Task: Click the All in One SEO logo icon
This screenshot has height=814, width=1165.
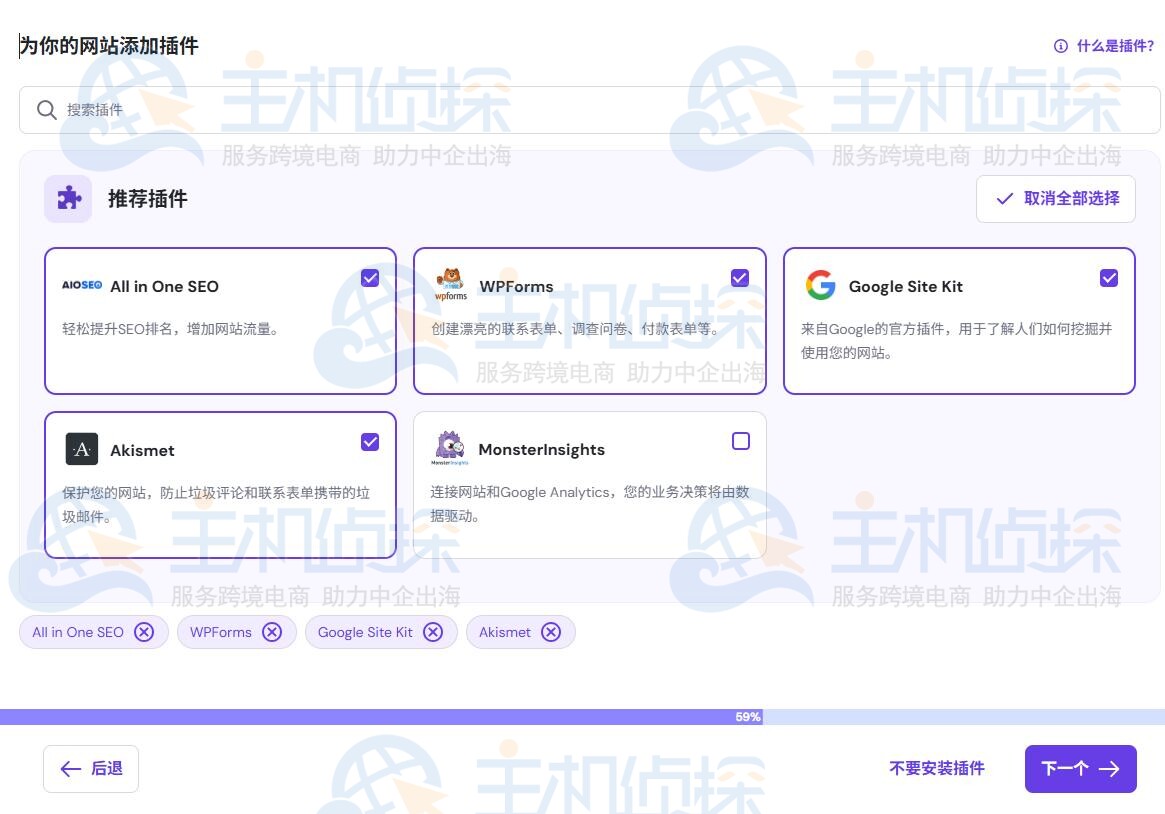Action: (81, 285)
